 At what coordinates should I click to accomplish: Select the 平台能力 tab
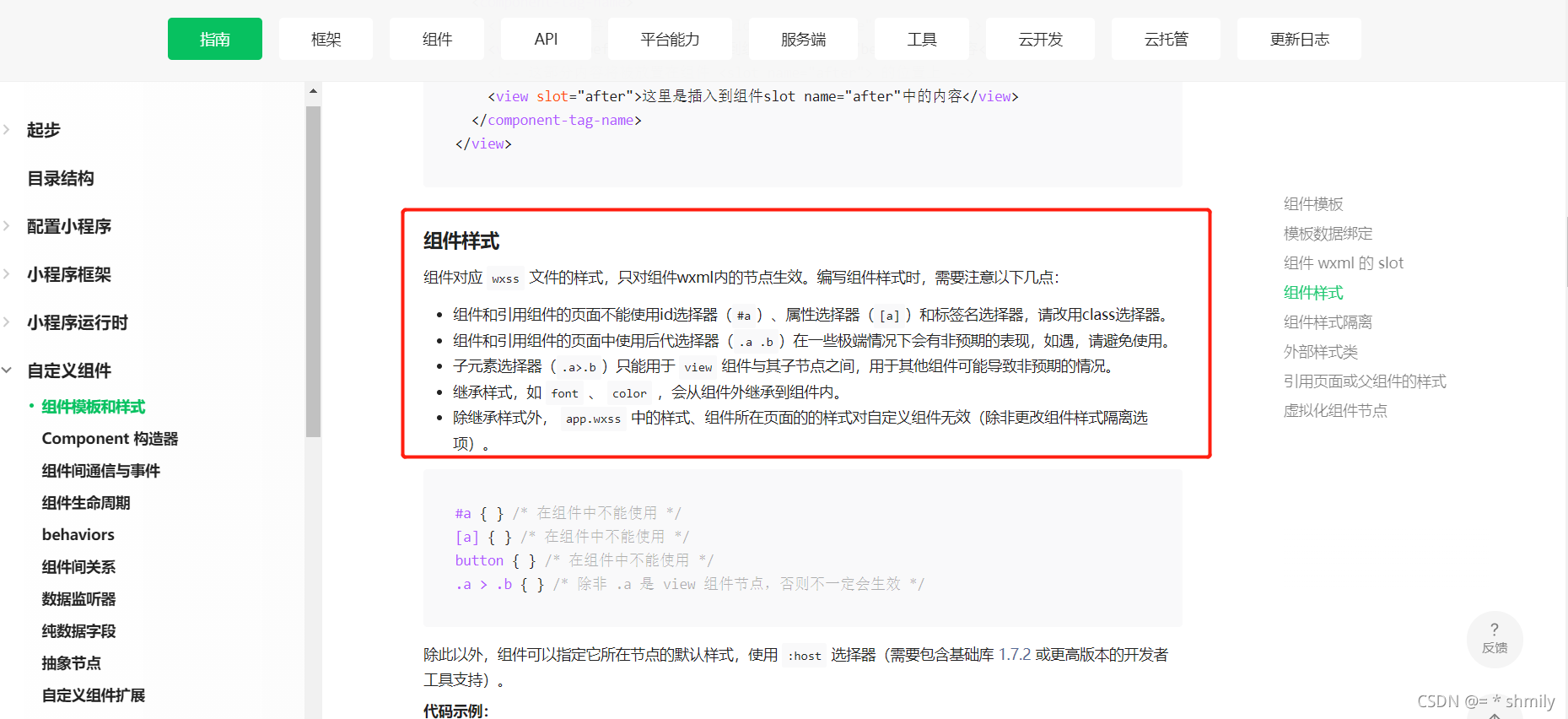[670, 39]
